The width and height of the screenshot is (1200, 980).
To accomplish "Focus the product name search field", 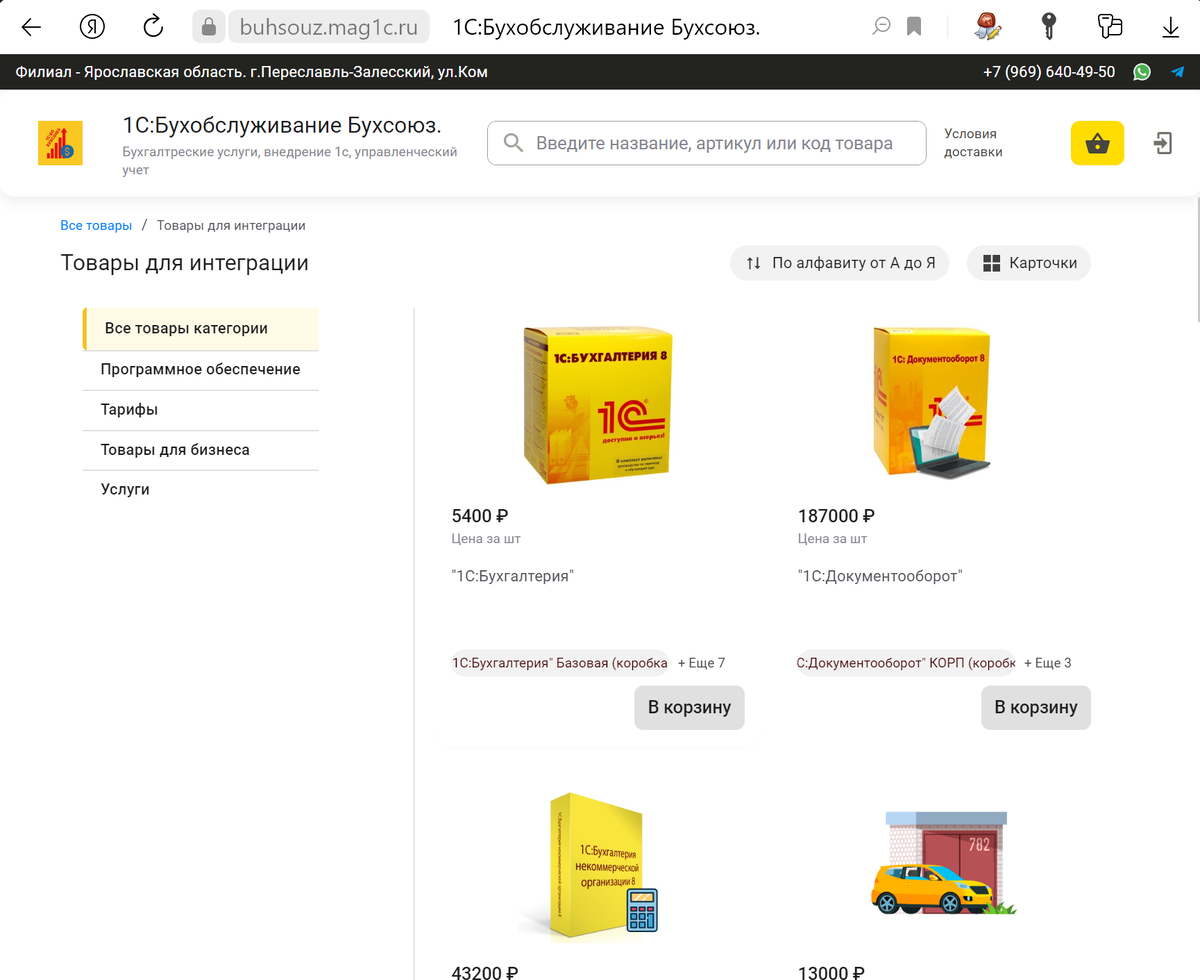I will (x=706, y=143).
